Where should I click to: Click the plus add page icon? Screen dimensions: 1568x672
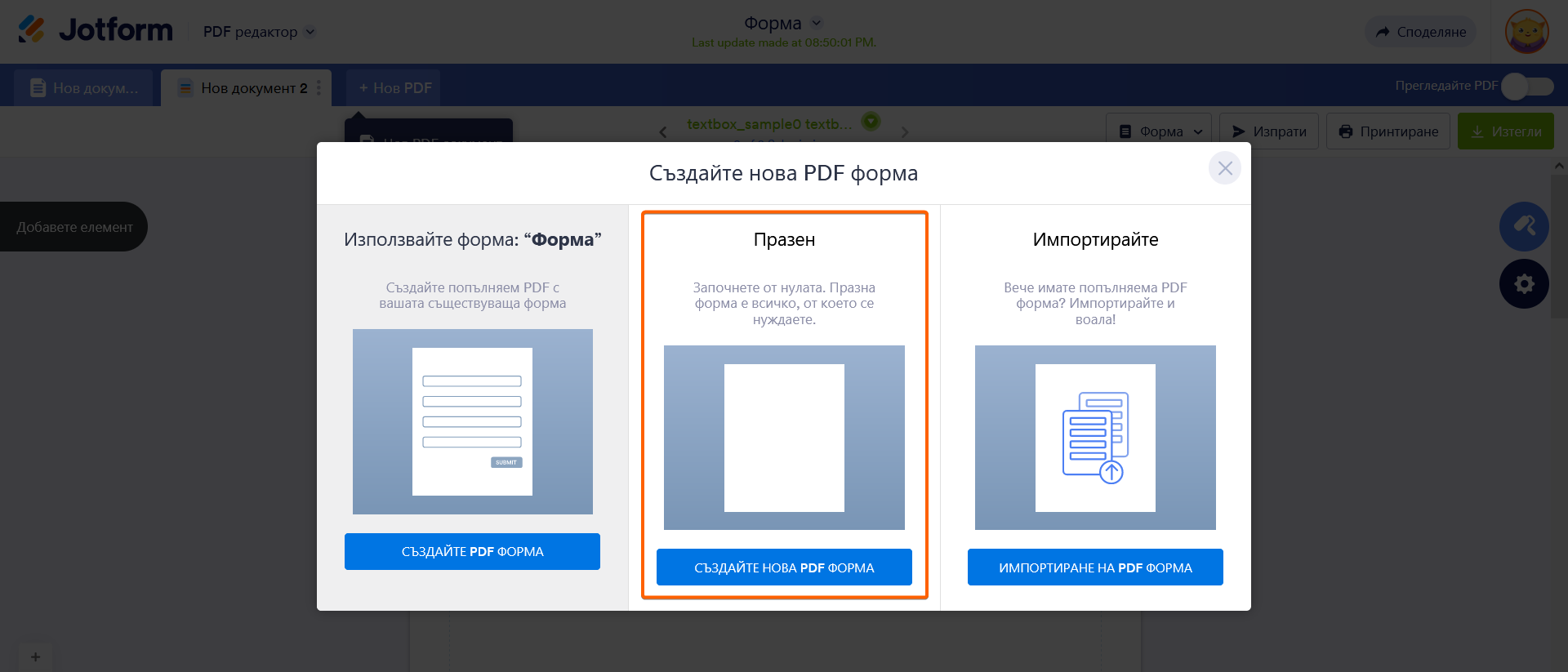[35, 656]
